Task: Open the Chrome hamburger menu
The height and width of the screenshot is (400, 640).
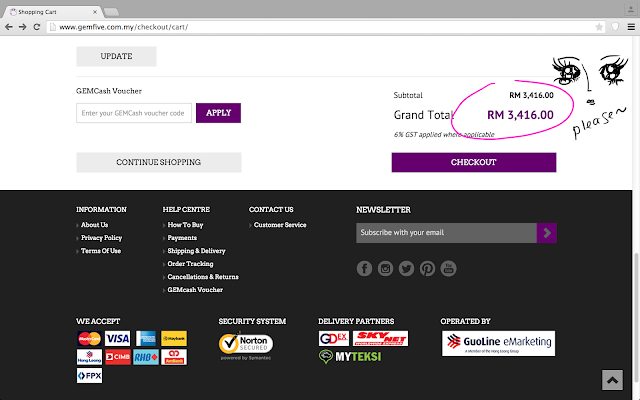Action: (x=631, y=27)
